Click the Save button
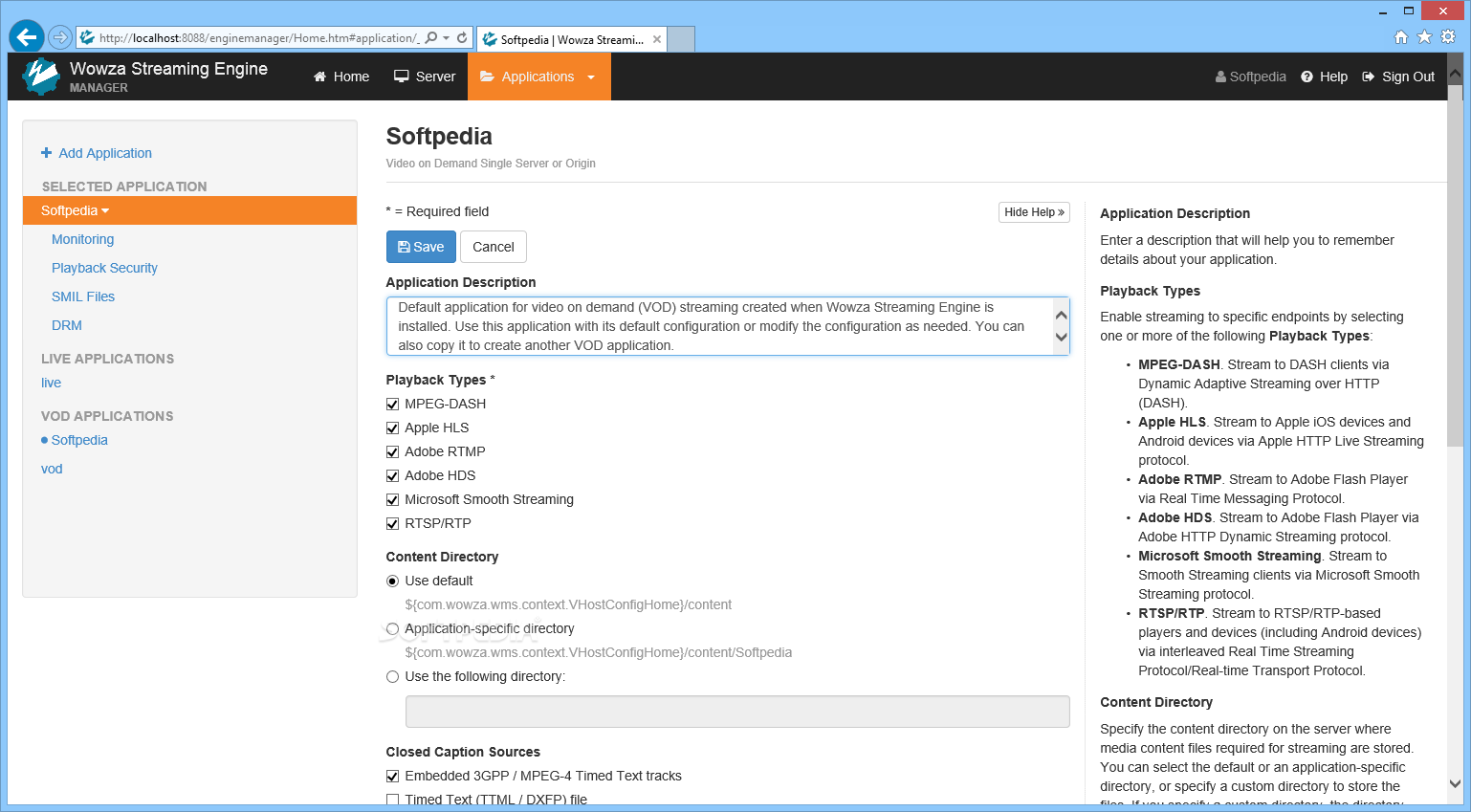Image resolution: width=1471 pixels, height=812 pixels. [x=421, y=247]
